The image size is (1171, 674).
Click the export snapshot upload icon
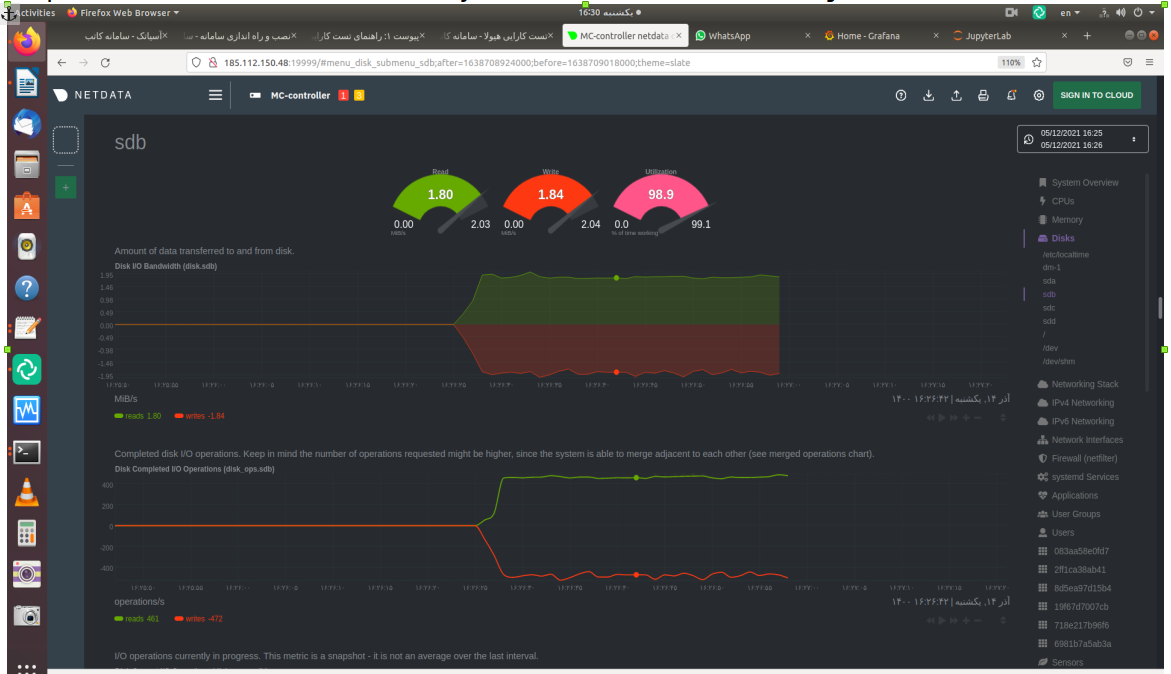956,95
